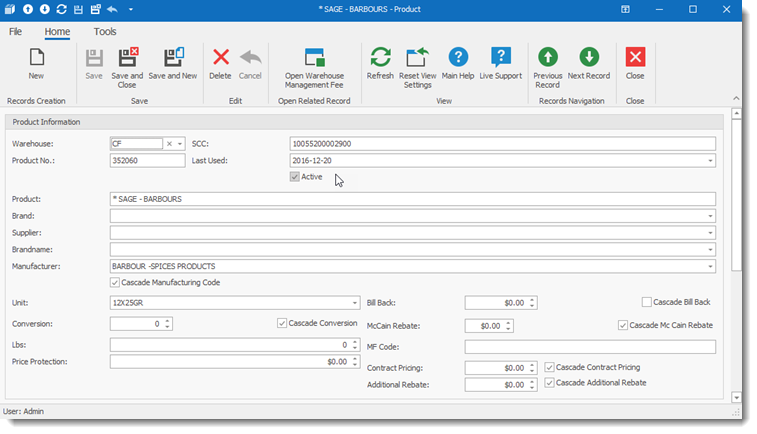Click the Previous Record button
Screen dimensions: 757x434
point(548,59)
